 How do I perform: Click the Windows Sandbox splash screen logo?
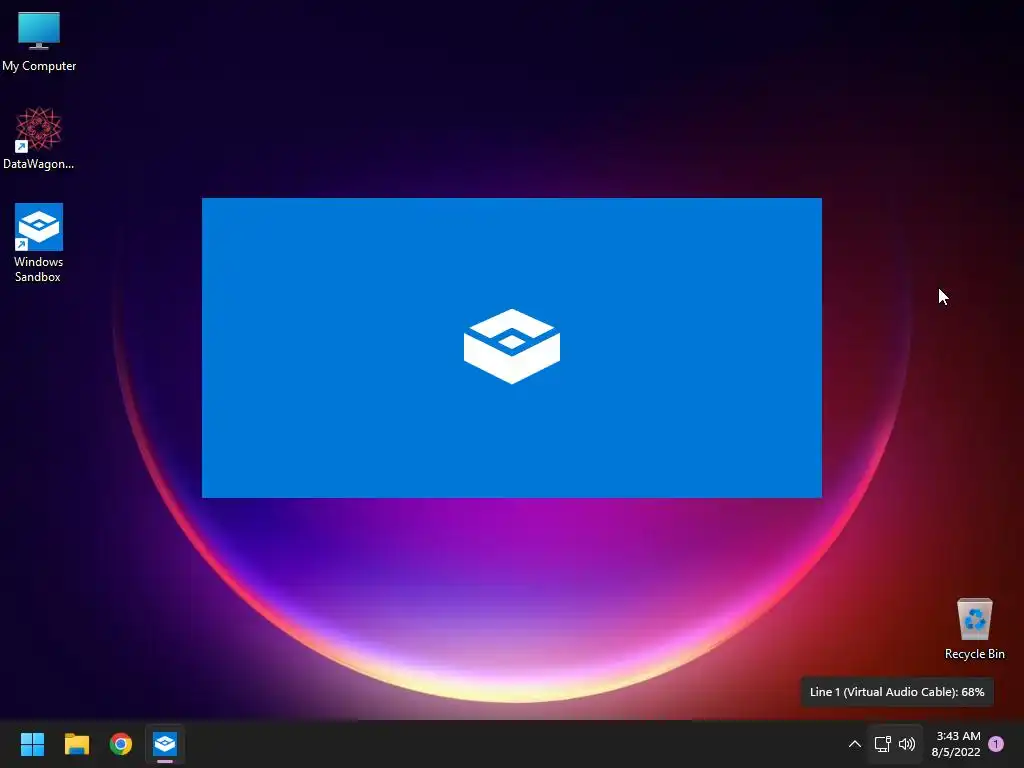point(512,346)
